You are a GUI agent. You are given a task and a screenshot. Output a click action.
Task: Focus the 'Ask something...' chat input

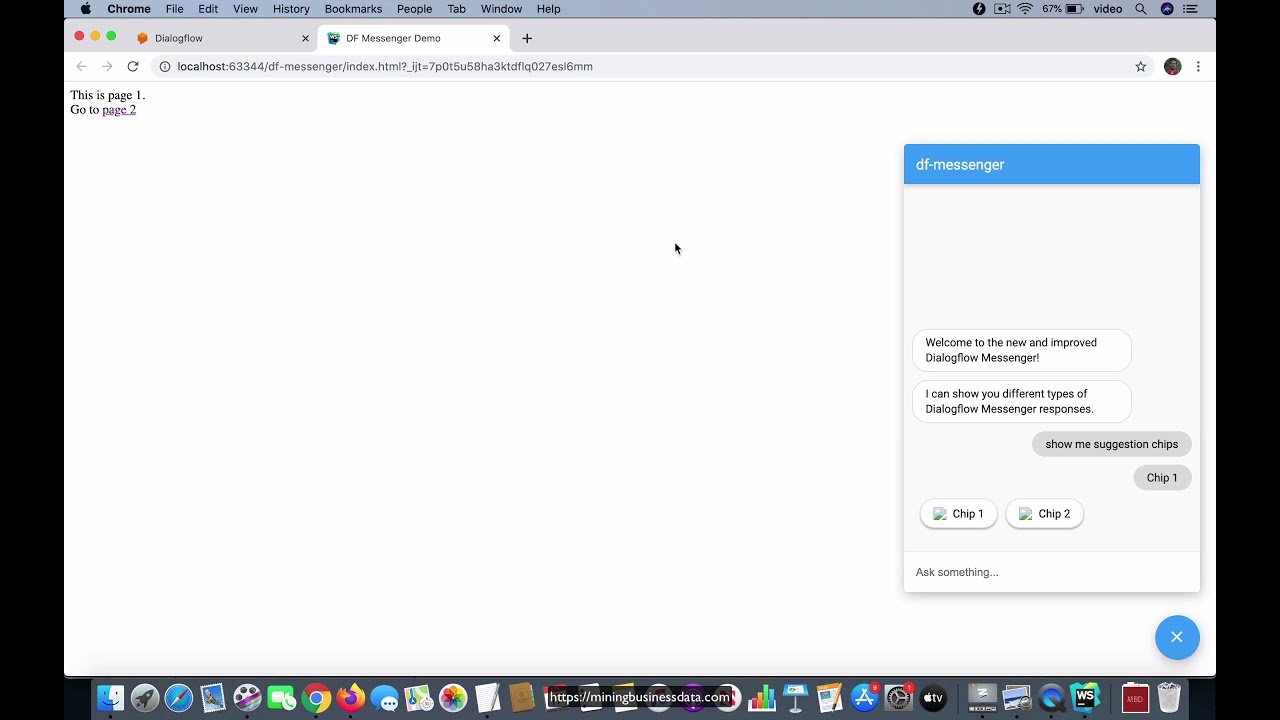[1051, 572]
